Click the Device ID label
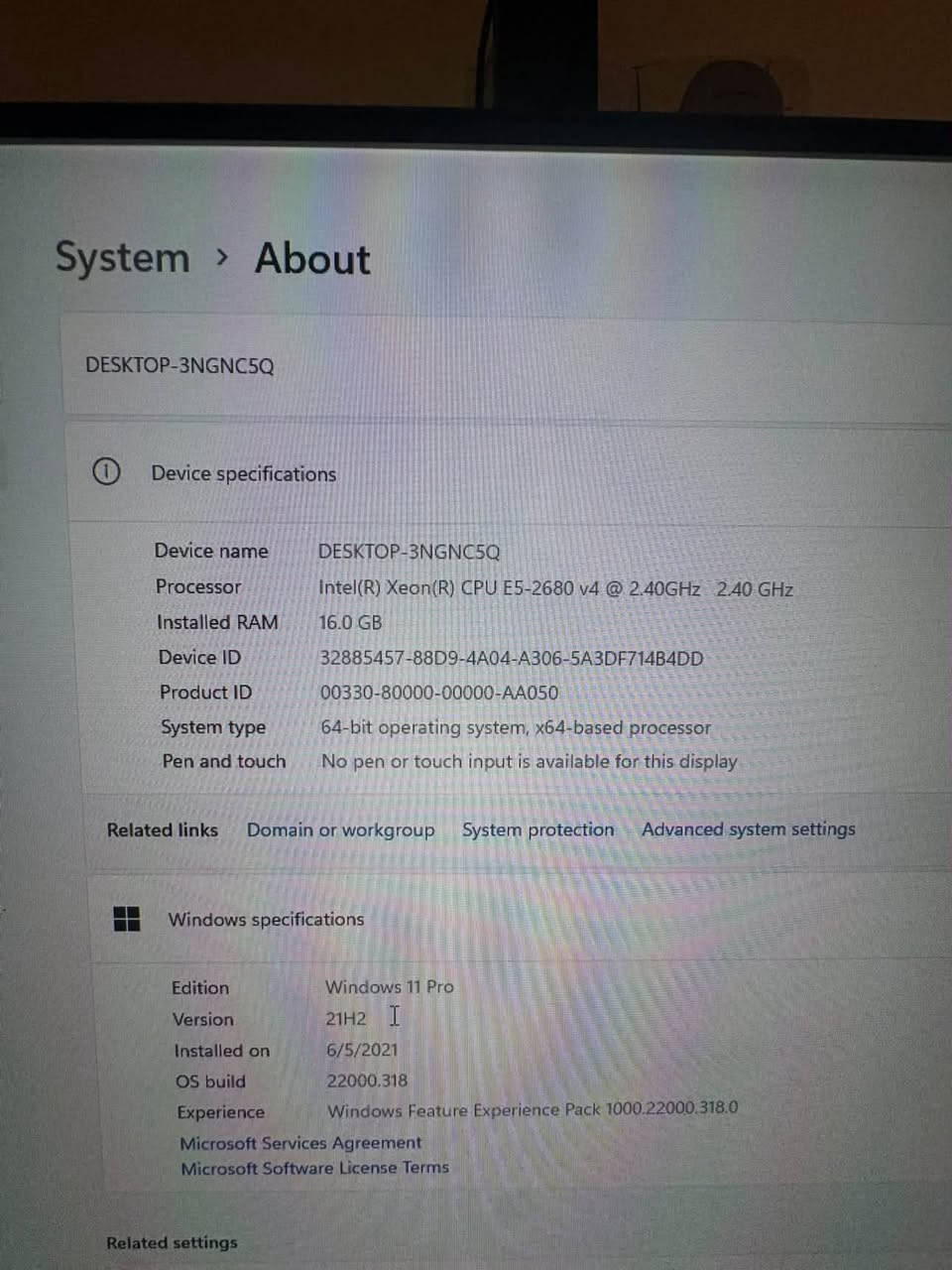Viewport: 952px width, 1270px height. coord(199,657)
